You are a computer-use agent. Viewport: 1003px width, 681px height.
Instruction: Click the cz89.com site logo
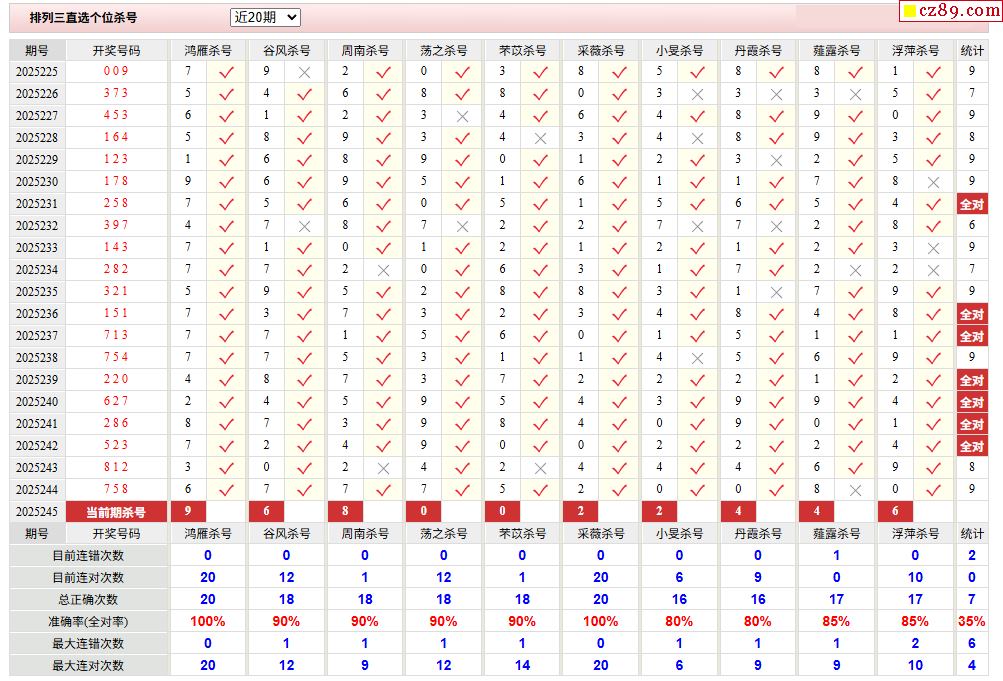click(x=952, y=11)
